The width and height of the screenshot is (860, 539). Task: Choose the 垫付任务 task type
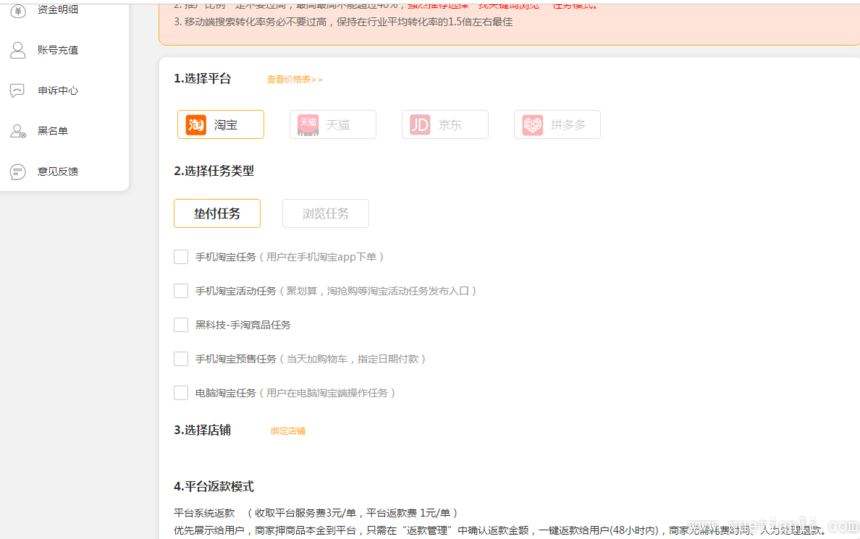click(217, 213)
